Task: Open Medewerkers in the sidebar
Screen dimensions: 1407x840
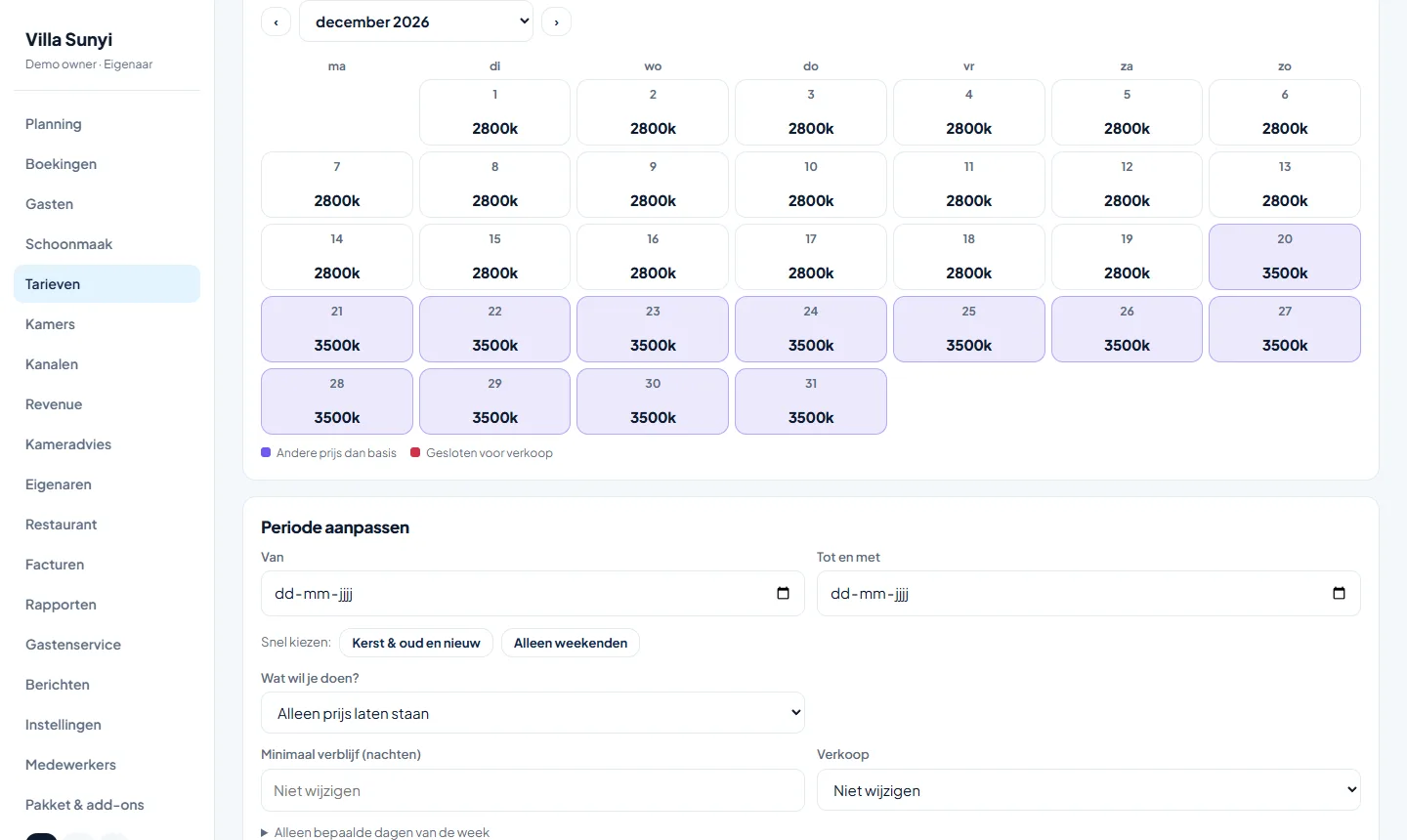Action: pyautogui.click(x=107, y=765)
